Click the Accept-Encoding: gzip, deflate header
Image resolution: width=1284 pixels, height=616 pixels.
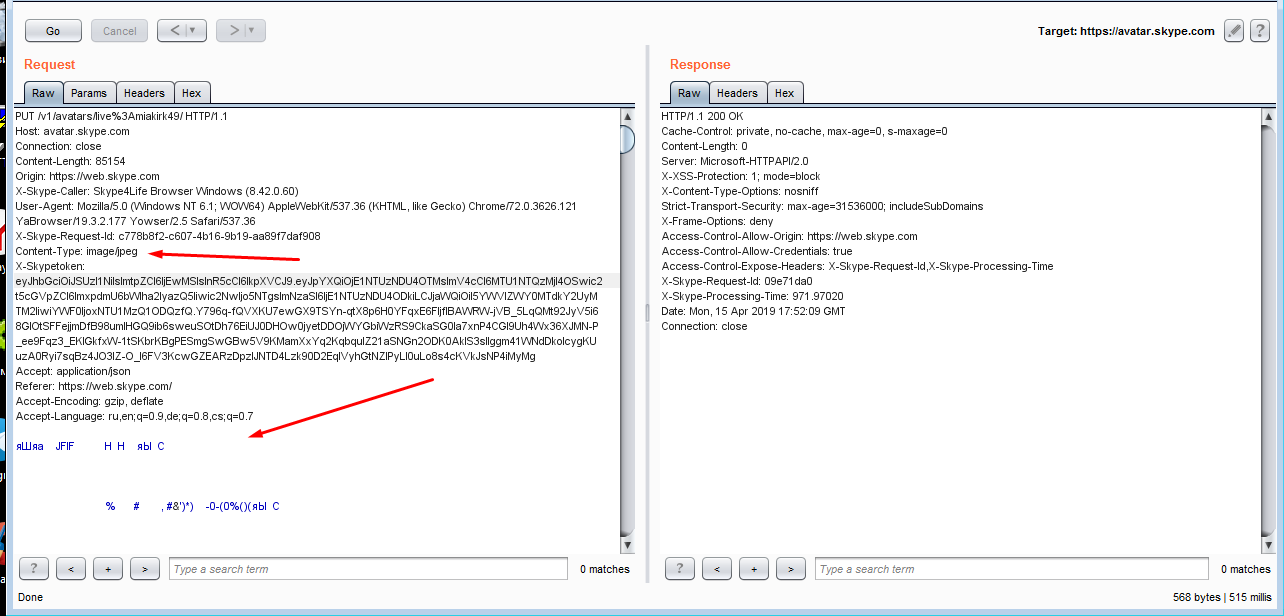(x=89, y=401)
